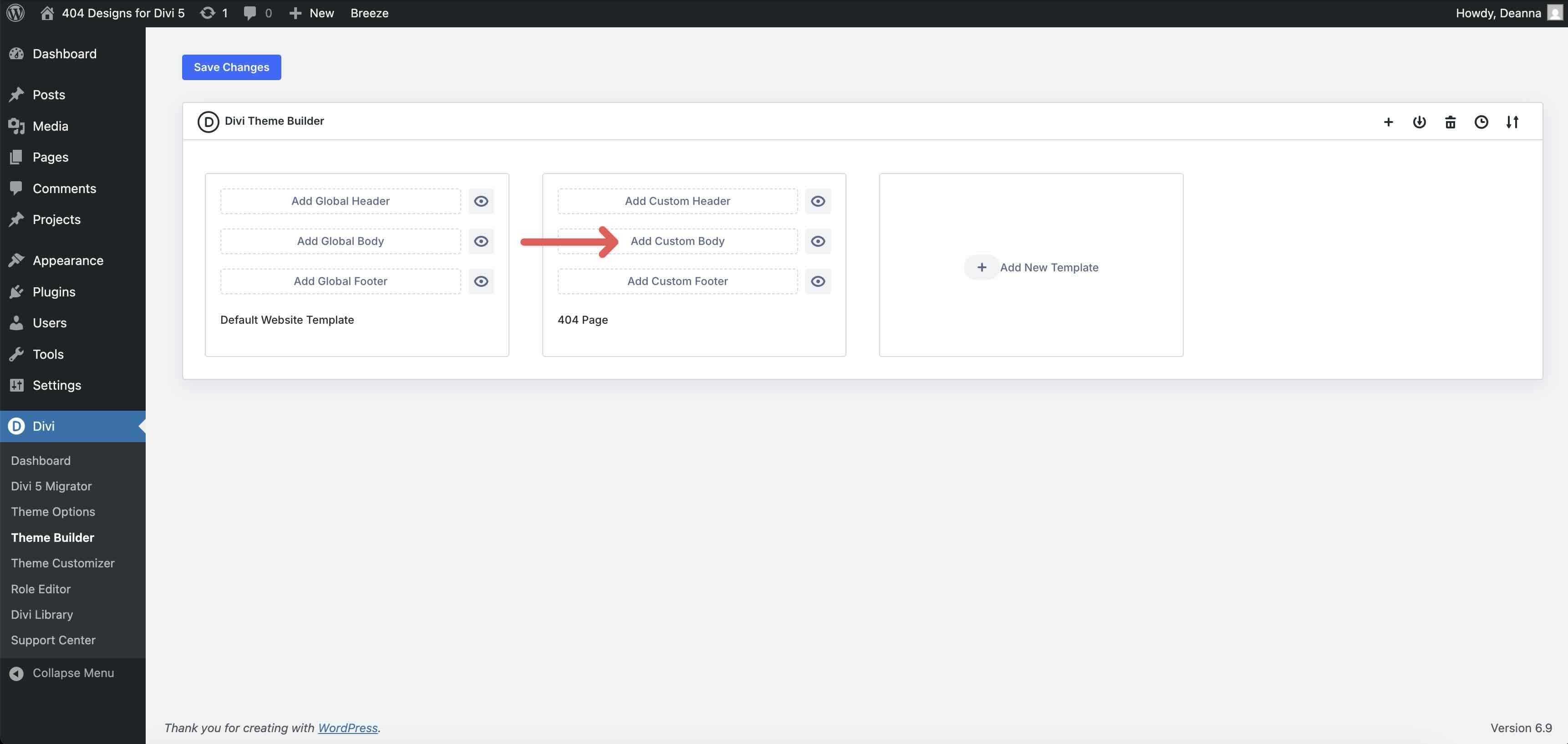Toggle visibility of Global Header
This screenshot has height=744, width=1568.
coord(481,201)
